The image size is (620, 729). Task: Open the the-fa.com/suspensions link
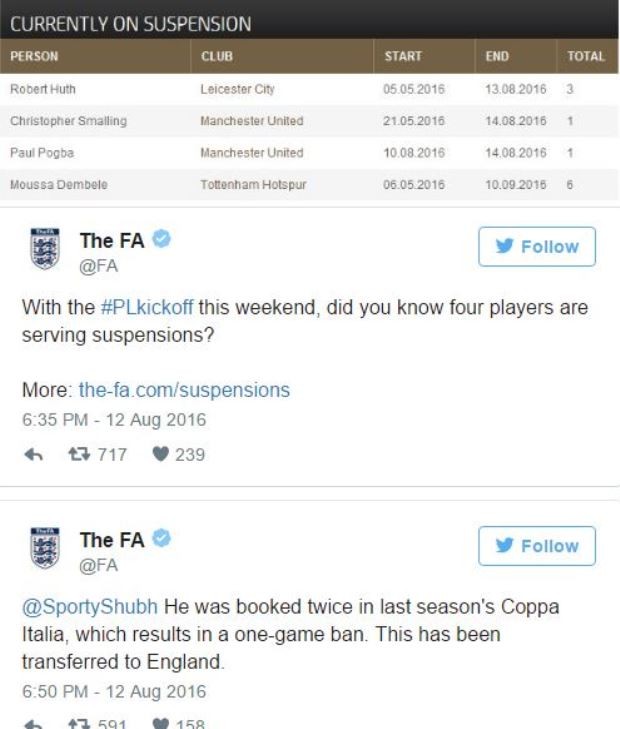coord(184,390)
